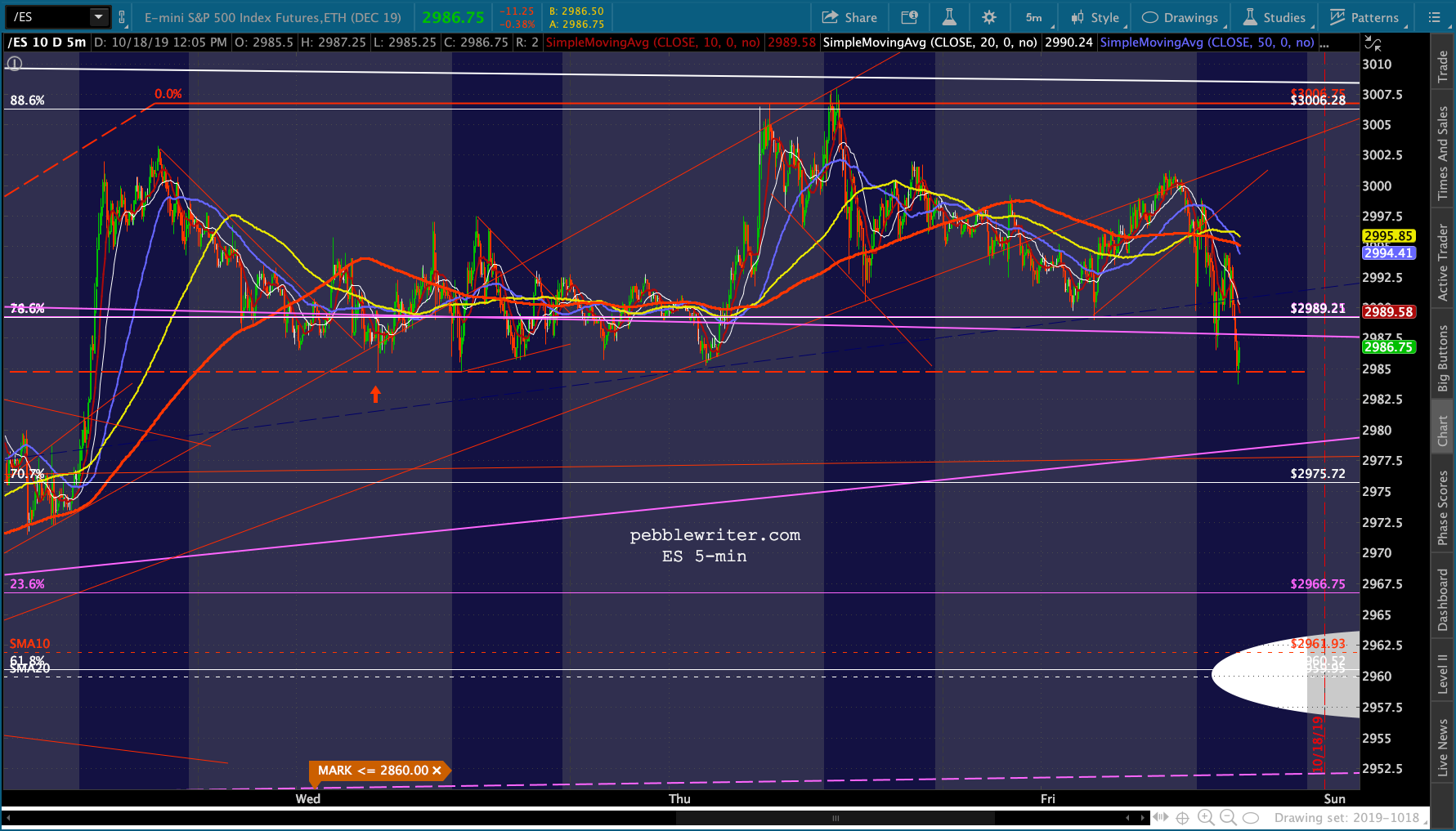Screen dimensions: 1456x831
Task: Click the auto-fit price axis icon
Action: pyautogui.click(x=1373, y=44)
